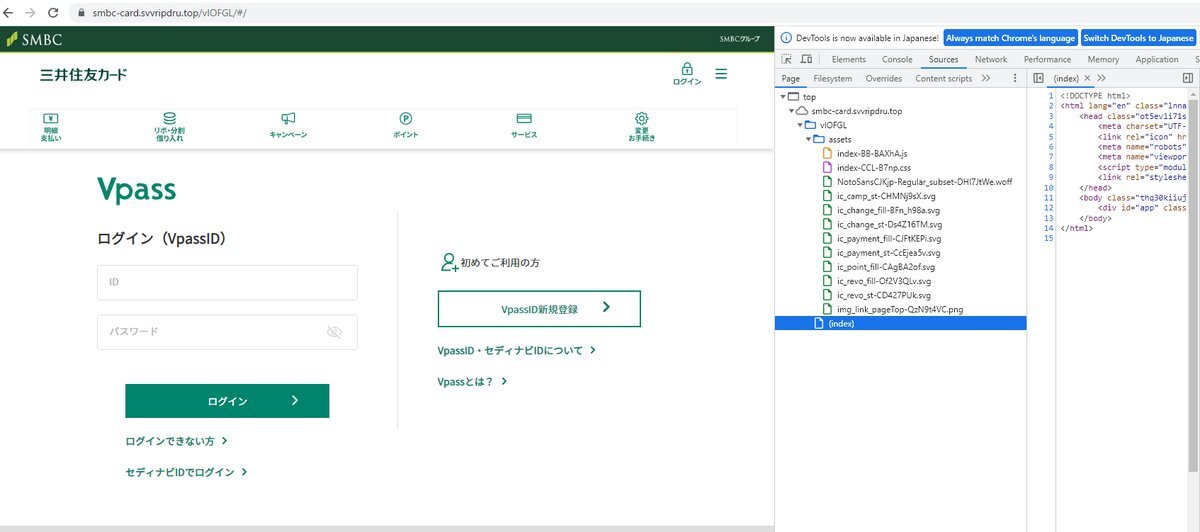Toggle the device toolbar icon
Image resolution: width=1200 pixels, height=532 pixels.
pyautogui.click(x=806, y=60)
